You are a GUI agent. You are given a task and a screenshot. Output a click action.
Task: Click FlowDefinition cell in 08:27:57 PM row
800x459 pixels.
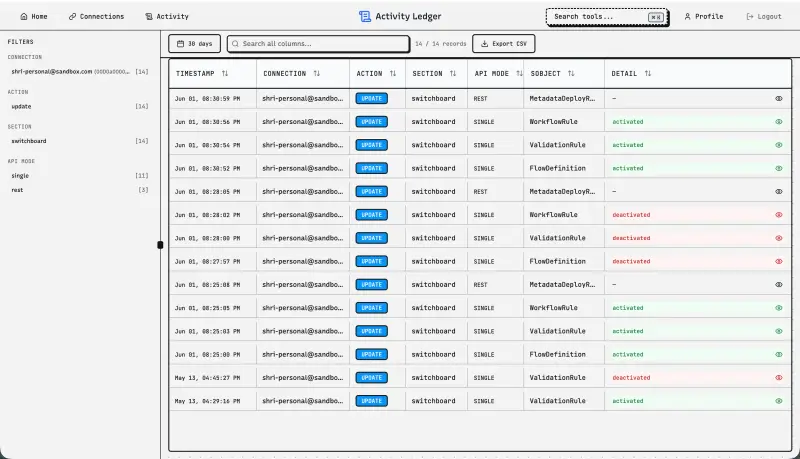point(558,261)
